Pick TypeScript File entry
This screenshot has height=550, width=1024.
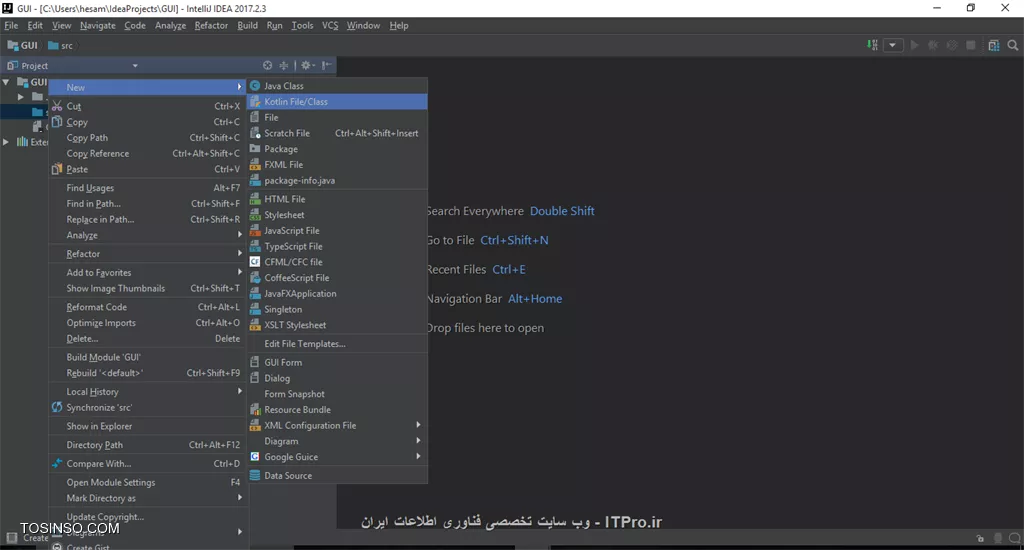coord(337,246)
